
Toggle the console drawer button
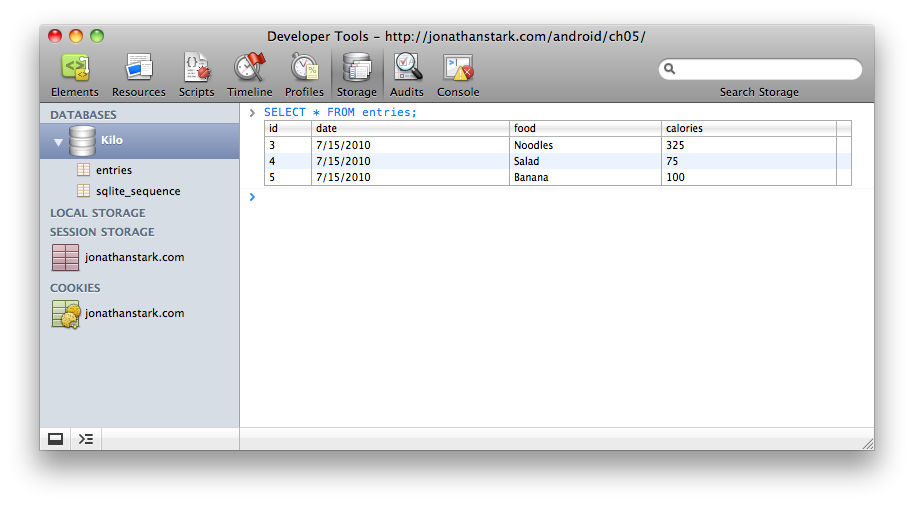(86, 439)
